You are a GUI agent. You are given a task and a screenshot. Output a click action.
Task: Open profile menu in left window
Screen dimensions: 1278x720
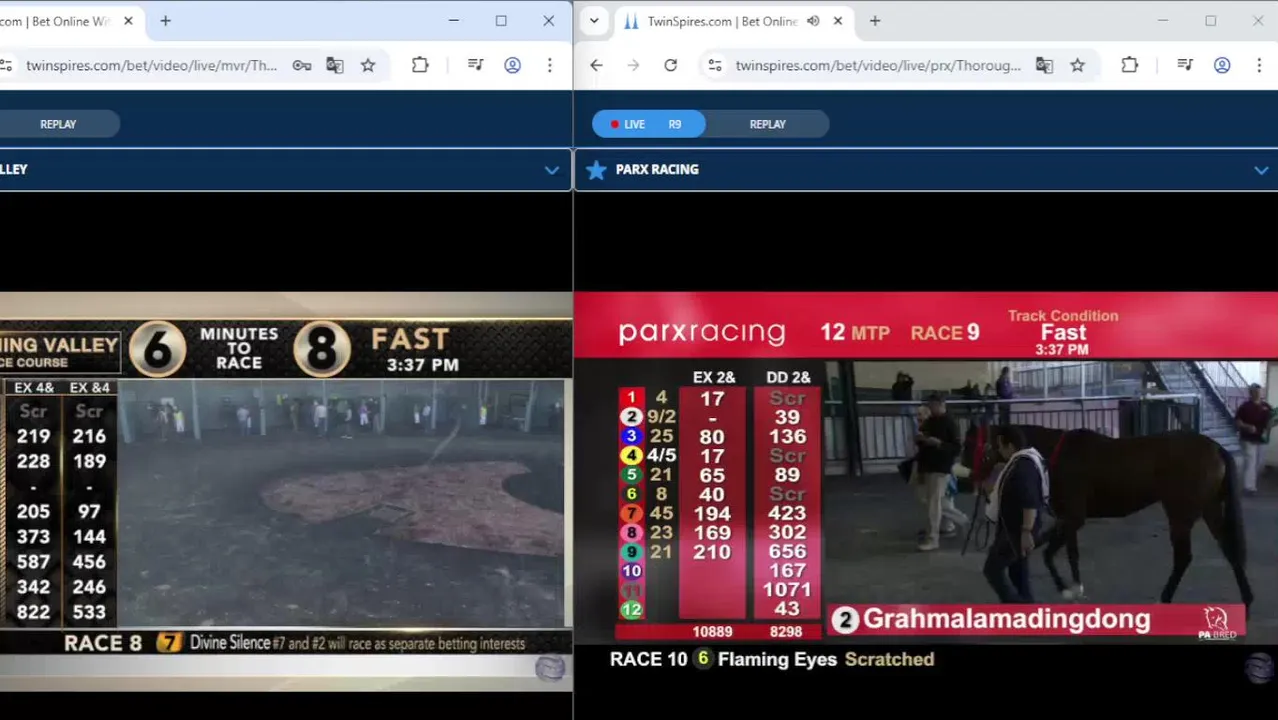[x=512, y=65]
